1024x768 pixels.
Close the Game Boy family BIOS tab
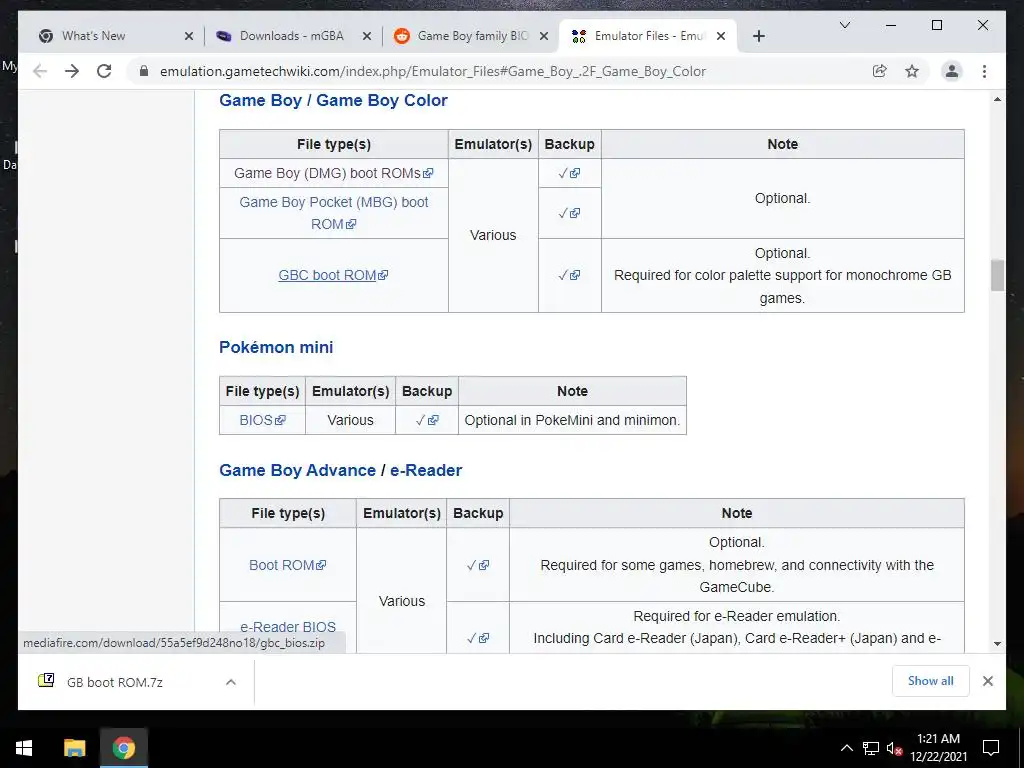544,36
